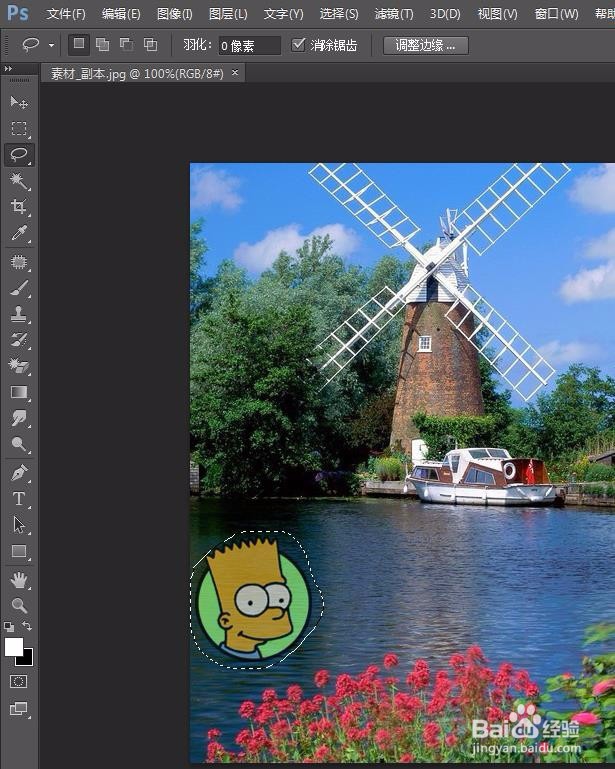Select the Hand tool
This screenshot has width=615, height=769.
(19, 580)
